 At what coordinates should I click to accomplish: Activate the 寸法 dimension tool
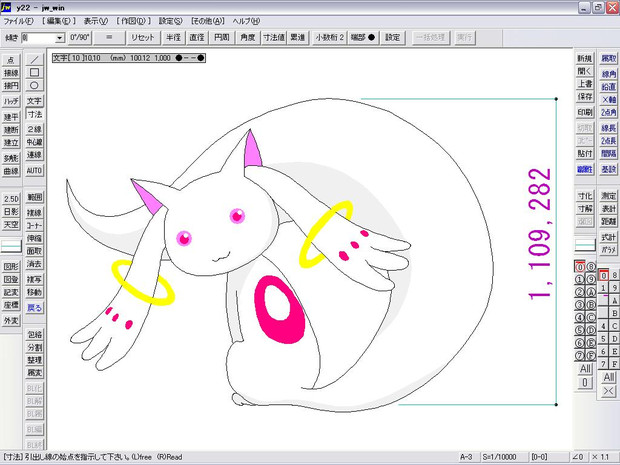point(34,114)
